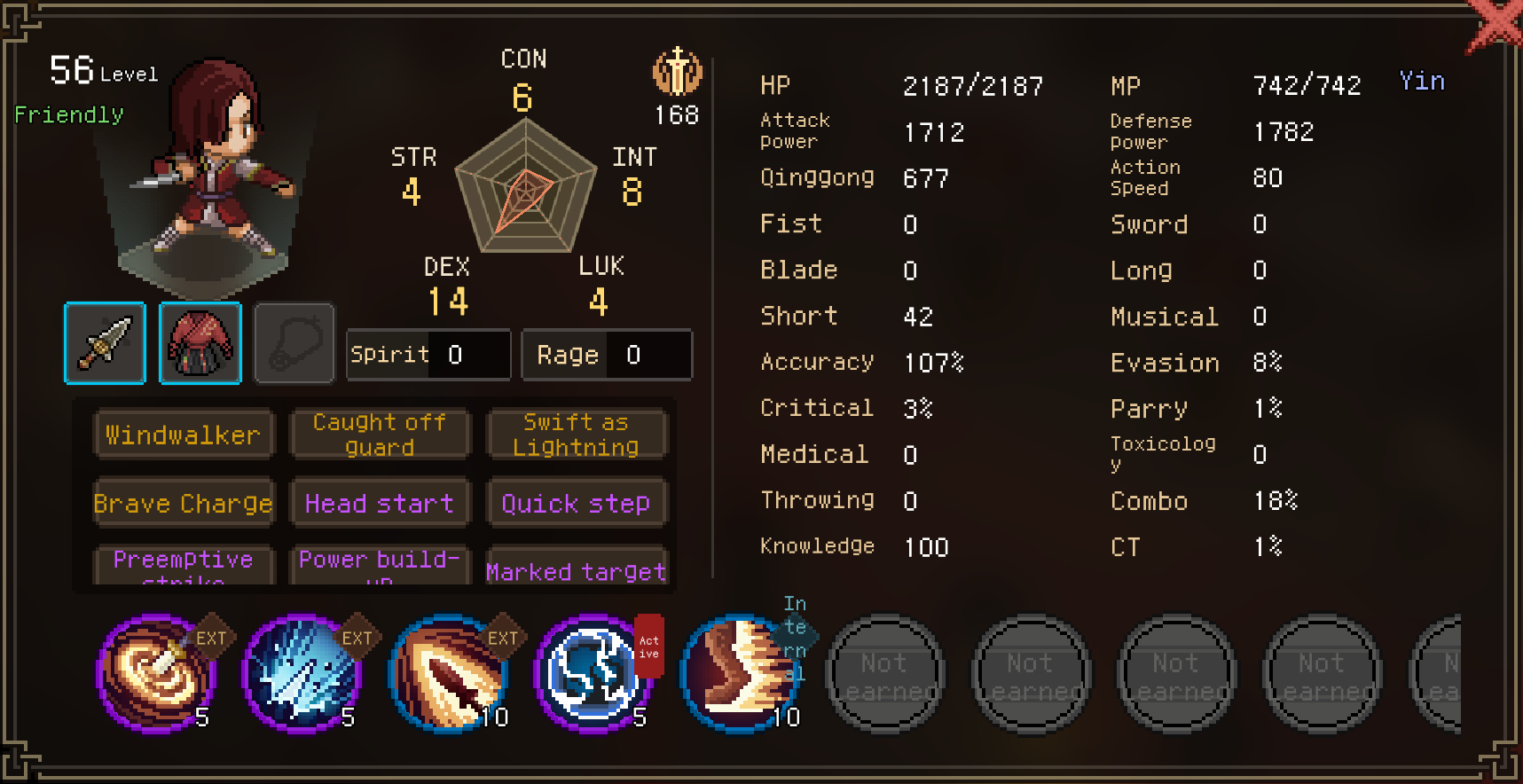Select the red robe armor slot
The image size is (1523, 784).
(x=200, y=343)
